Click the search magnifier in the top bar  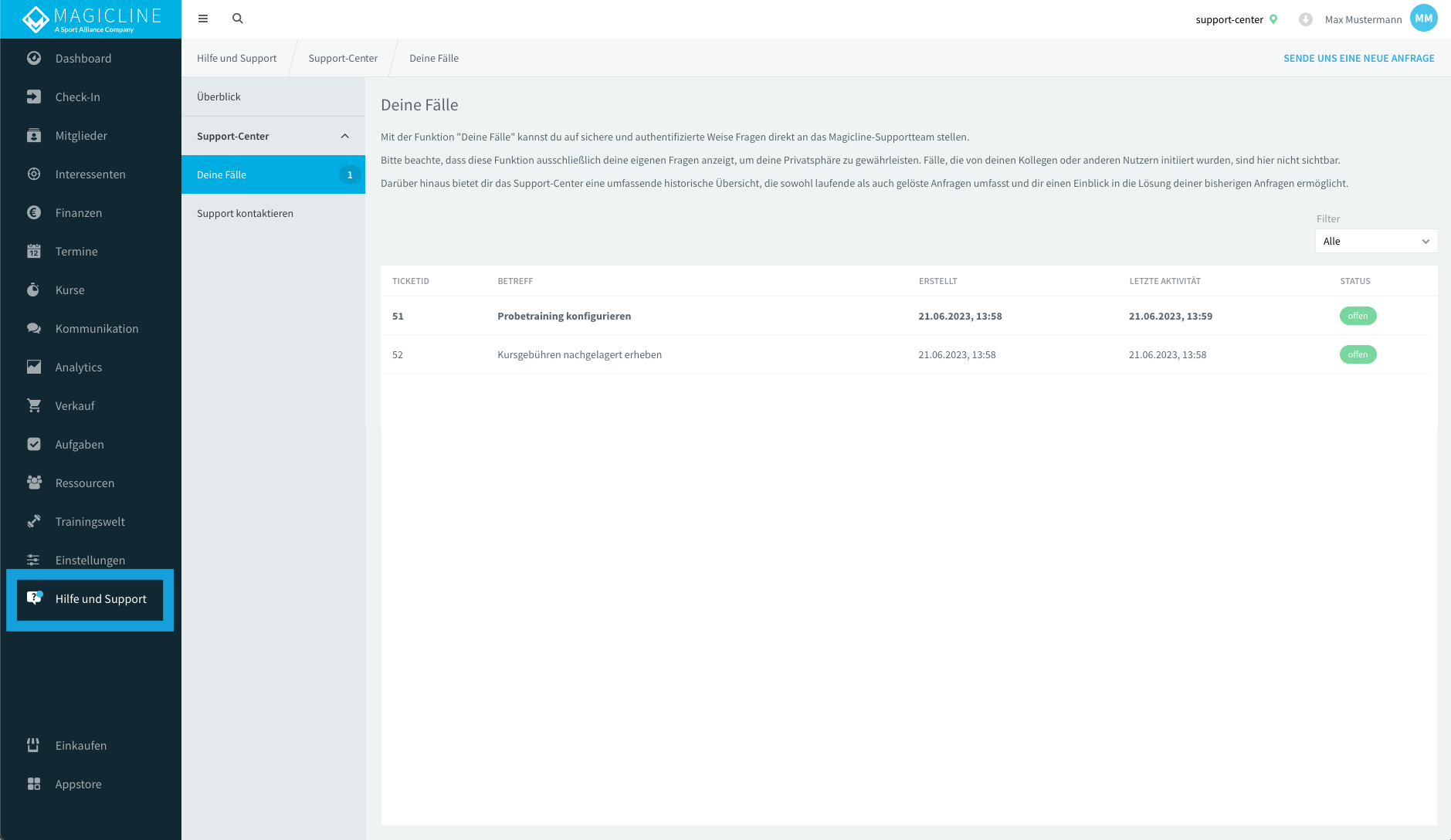237,18
